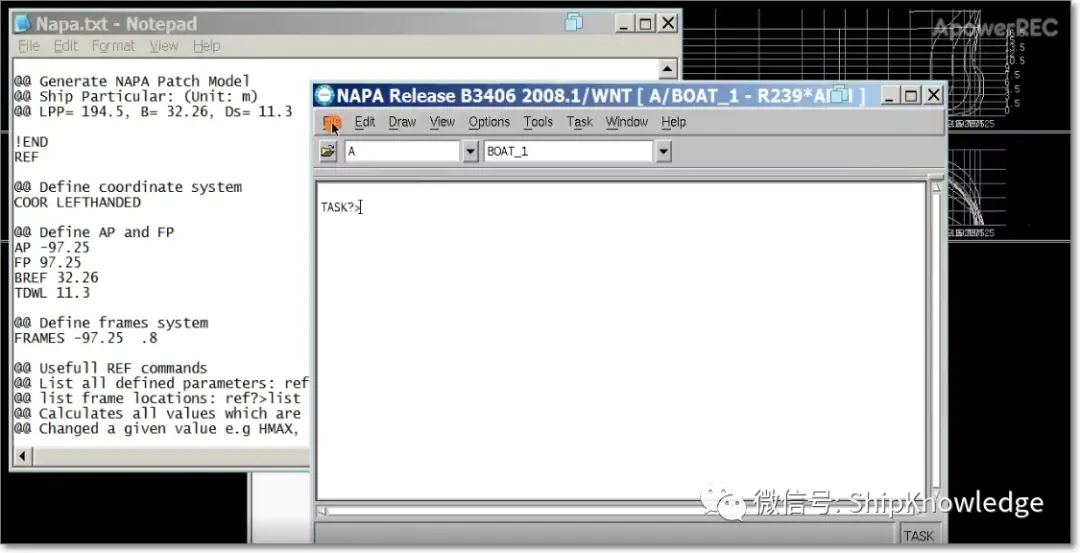This screenshot has width=1080, height=553.
Task: Open the Help menu in Notepad
Action: (x=207, y=46)
